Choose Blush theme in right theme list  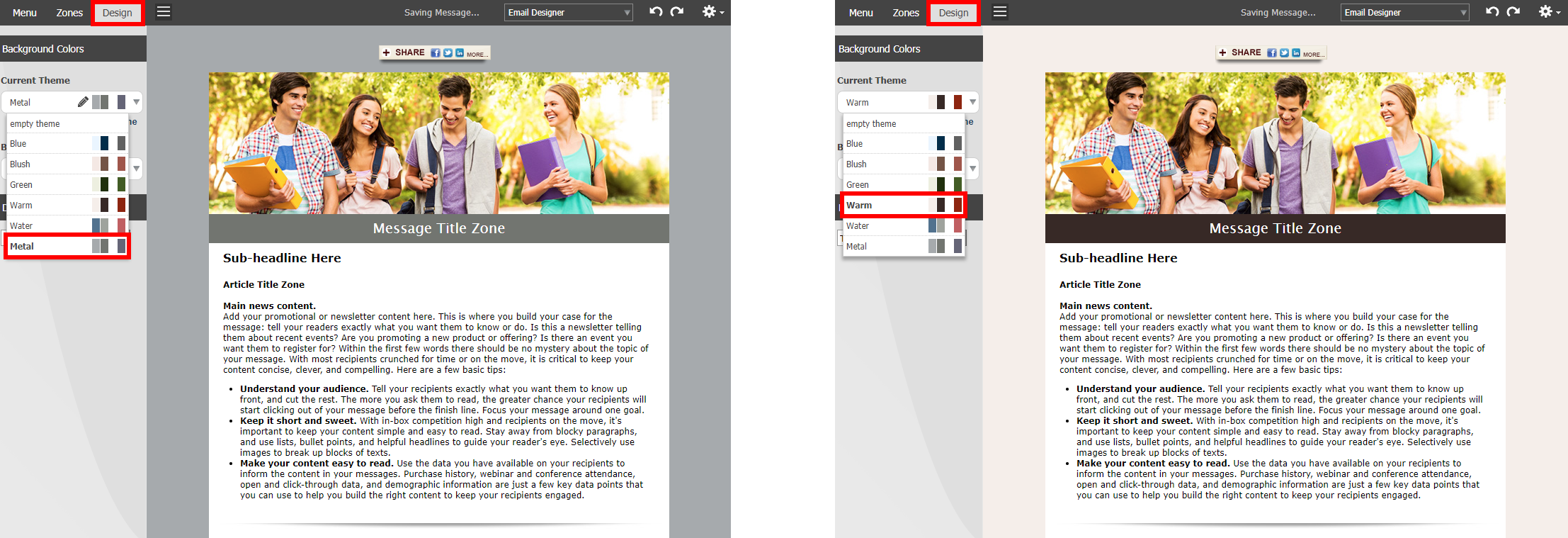[x=904, y=164]
